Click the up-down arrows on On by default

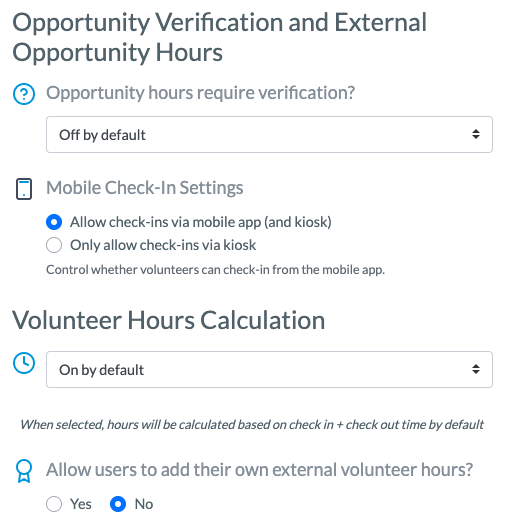[x=476, y=369]
